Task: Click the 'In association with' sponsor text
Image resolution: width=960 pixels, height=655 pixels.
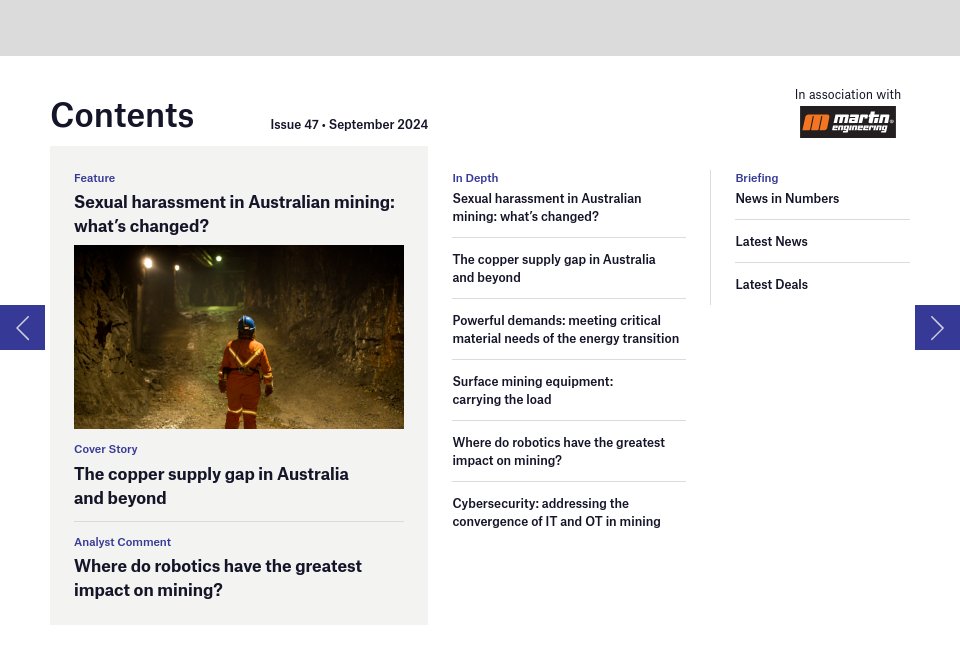Action: tap(847, 94)
